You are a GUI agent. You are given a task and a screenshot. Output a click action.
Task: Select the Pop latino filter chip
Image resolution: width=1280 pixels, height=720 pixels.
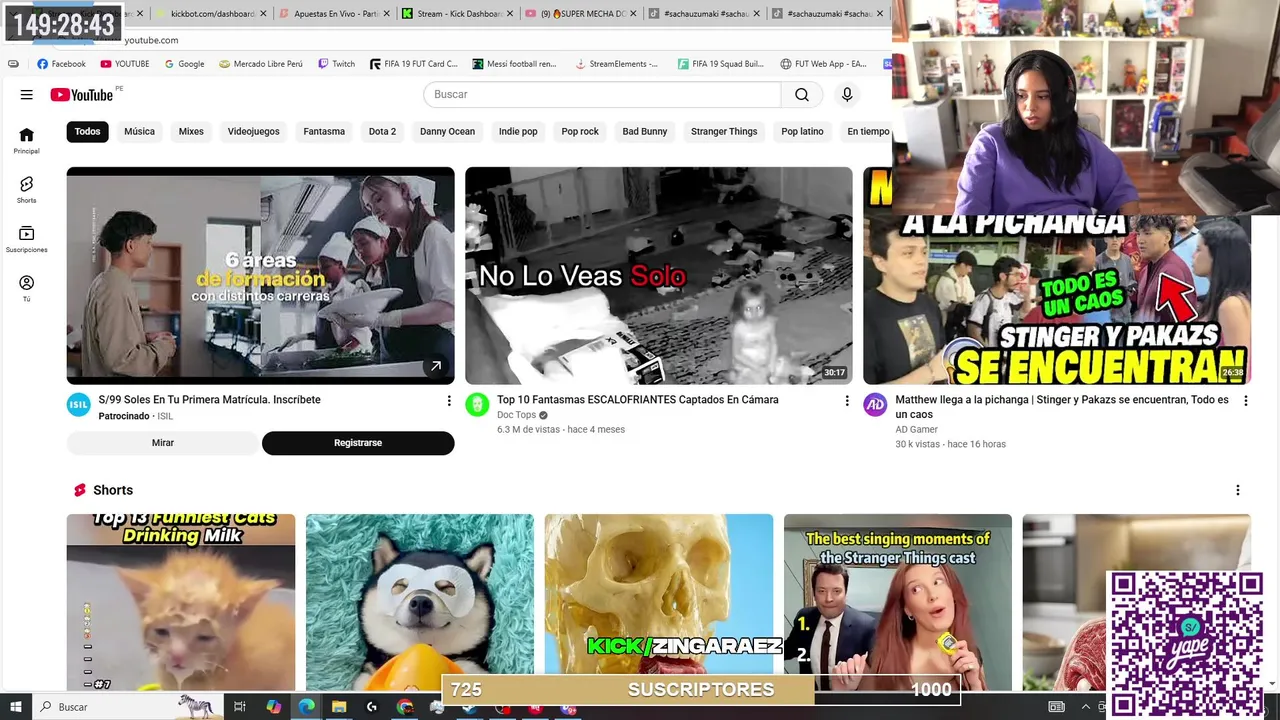pyautogui.click(x=802, y=131)
